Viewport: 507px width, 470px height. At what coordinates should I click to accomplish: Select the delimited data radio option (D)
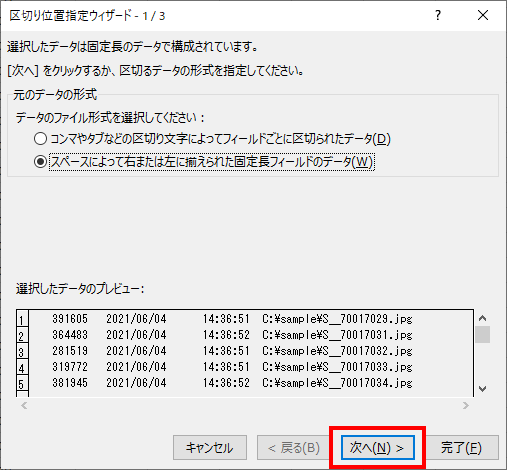pos(40,139)
